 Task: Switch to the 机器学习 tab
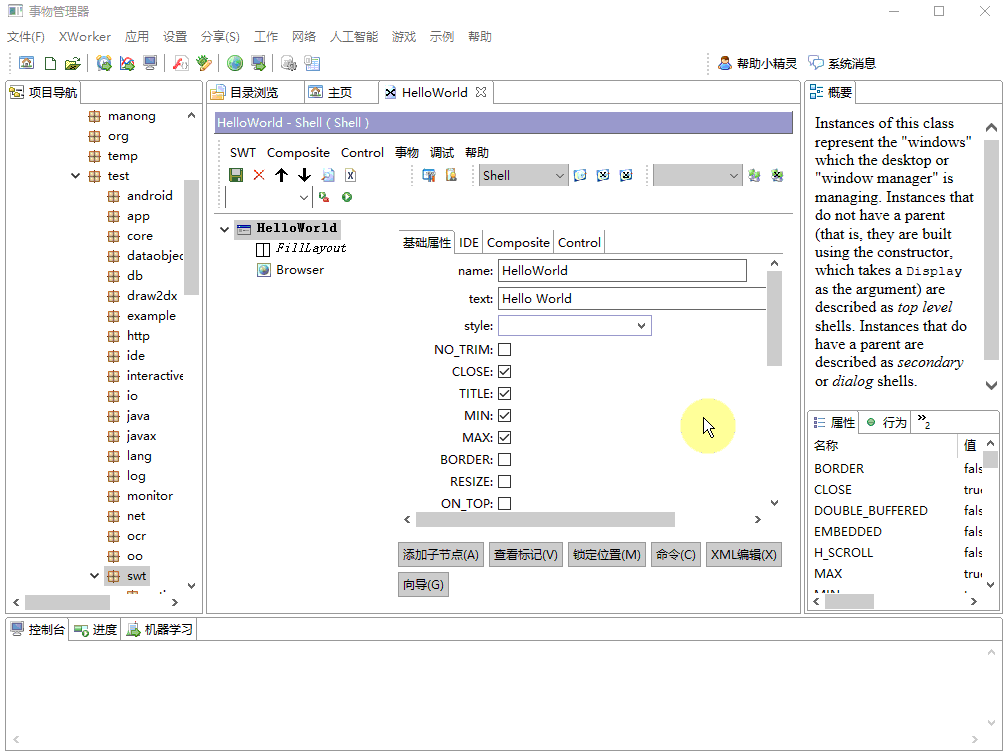(x=160, y=630)
